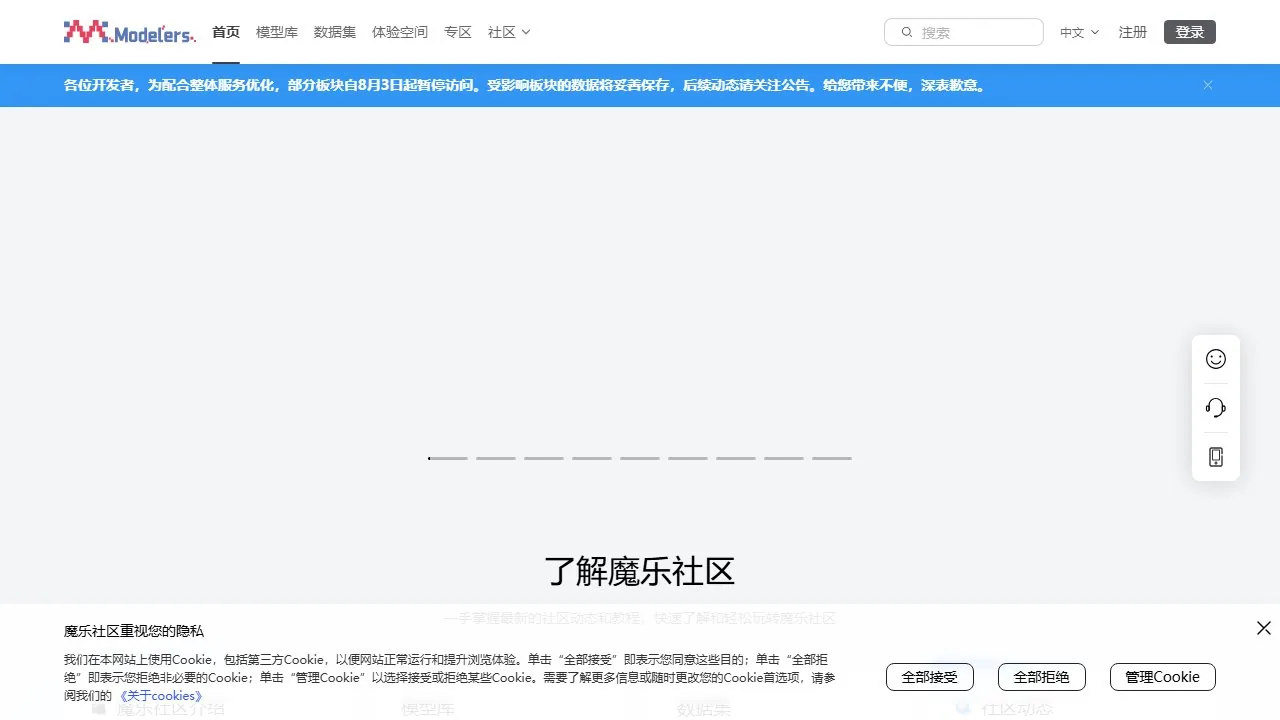Open the headset customer support icon

pos(1216,408)
